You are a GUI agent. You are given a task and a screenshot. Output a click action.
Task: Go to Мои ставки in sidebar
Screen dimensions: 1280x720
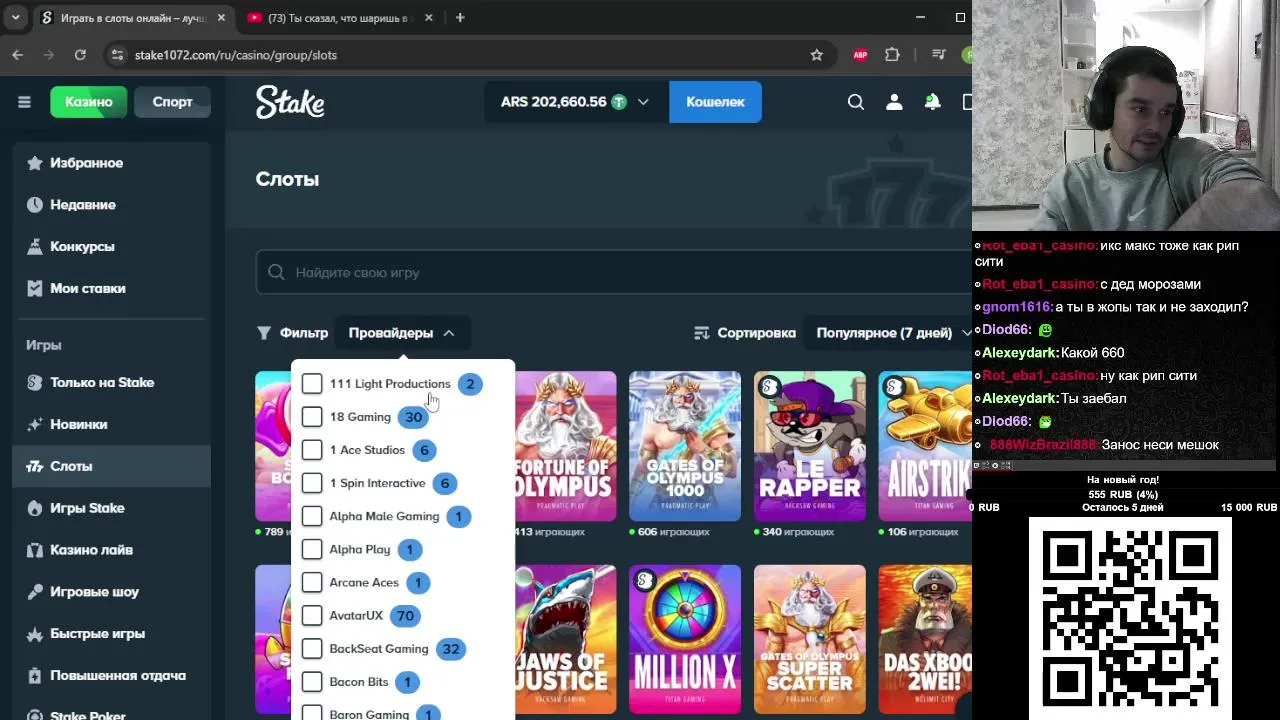click(x=111, y=289)
